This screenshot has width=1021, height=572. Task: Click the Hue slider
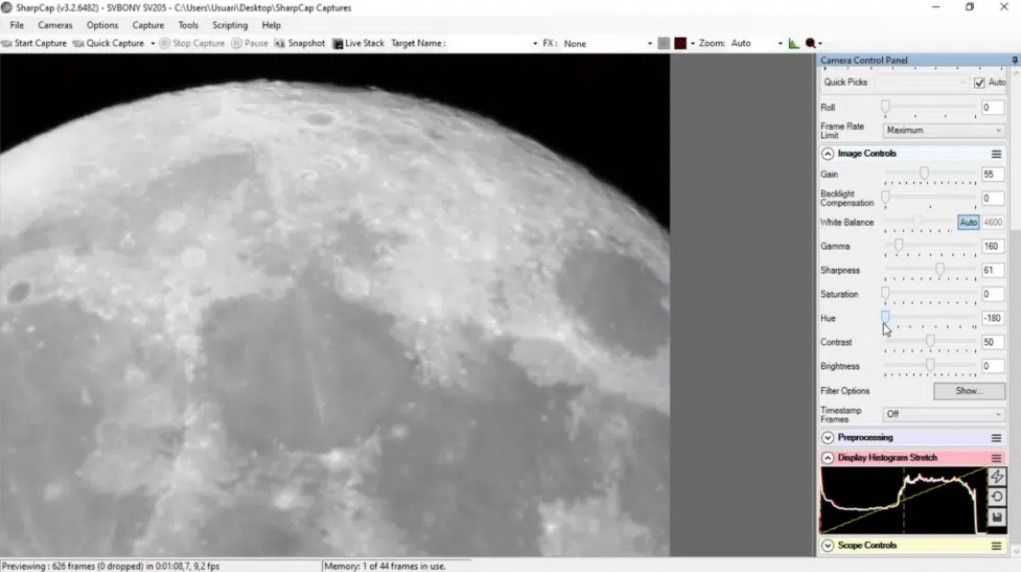[930, 319]
